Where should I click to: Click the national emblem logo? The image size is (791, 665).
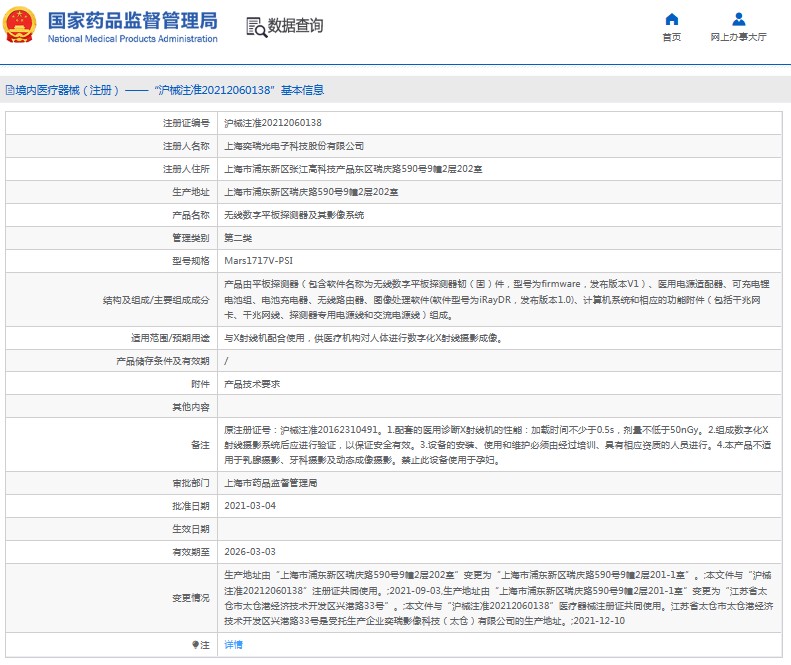point(20,25)
